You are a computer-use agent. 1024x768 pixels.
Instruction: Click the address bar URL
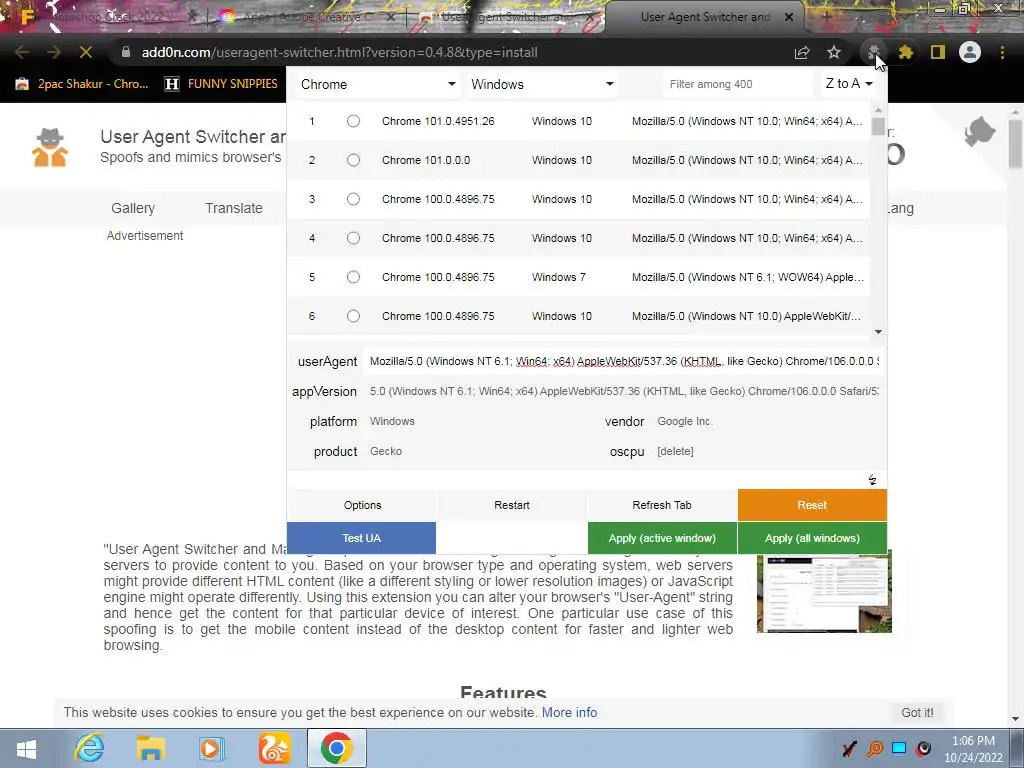coord(340,52)
